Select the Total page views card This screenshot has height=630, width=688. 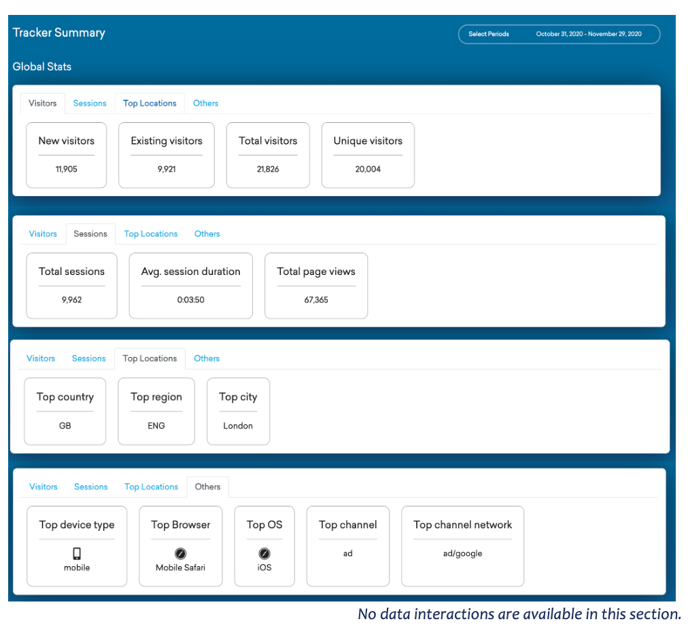pyautogui.click(x=316, y=285)
